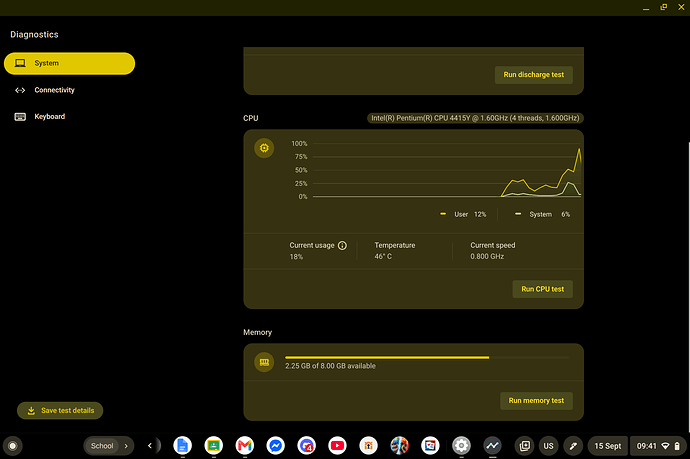Open the stylus tools tray icon
The image size is (690, 459).
[x=573, y=446]
